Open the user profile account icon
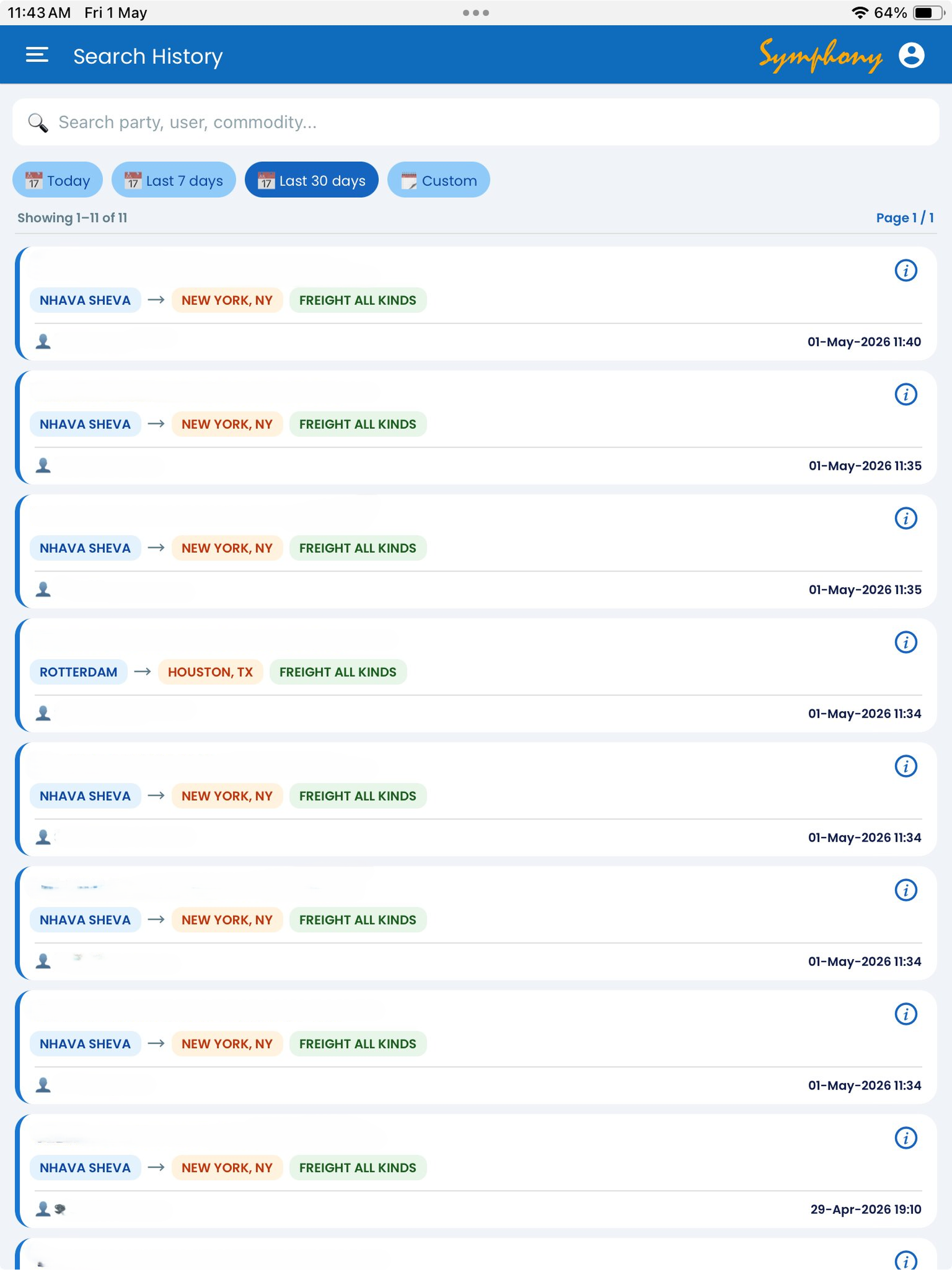Viewport: 952px width, 1270px height. [x=911, y=56]
